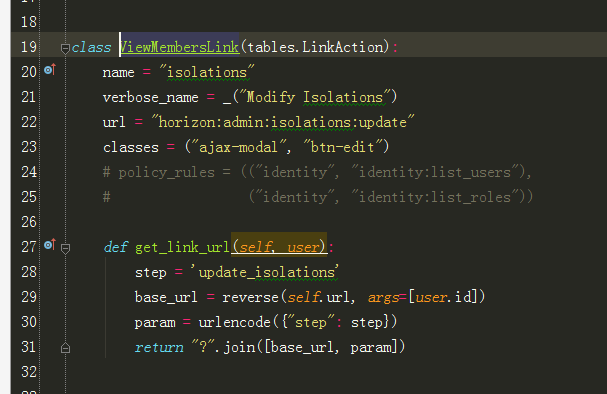Select the ViewMembersLink class name

pyautogui.click(x=179, y=47)
